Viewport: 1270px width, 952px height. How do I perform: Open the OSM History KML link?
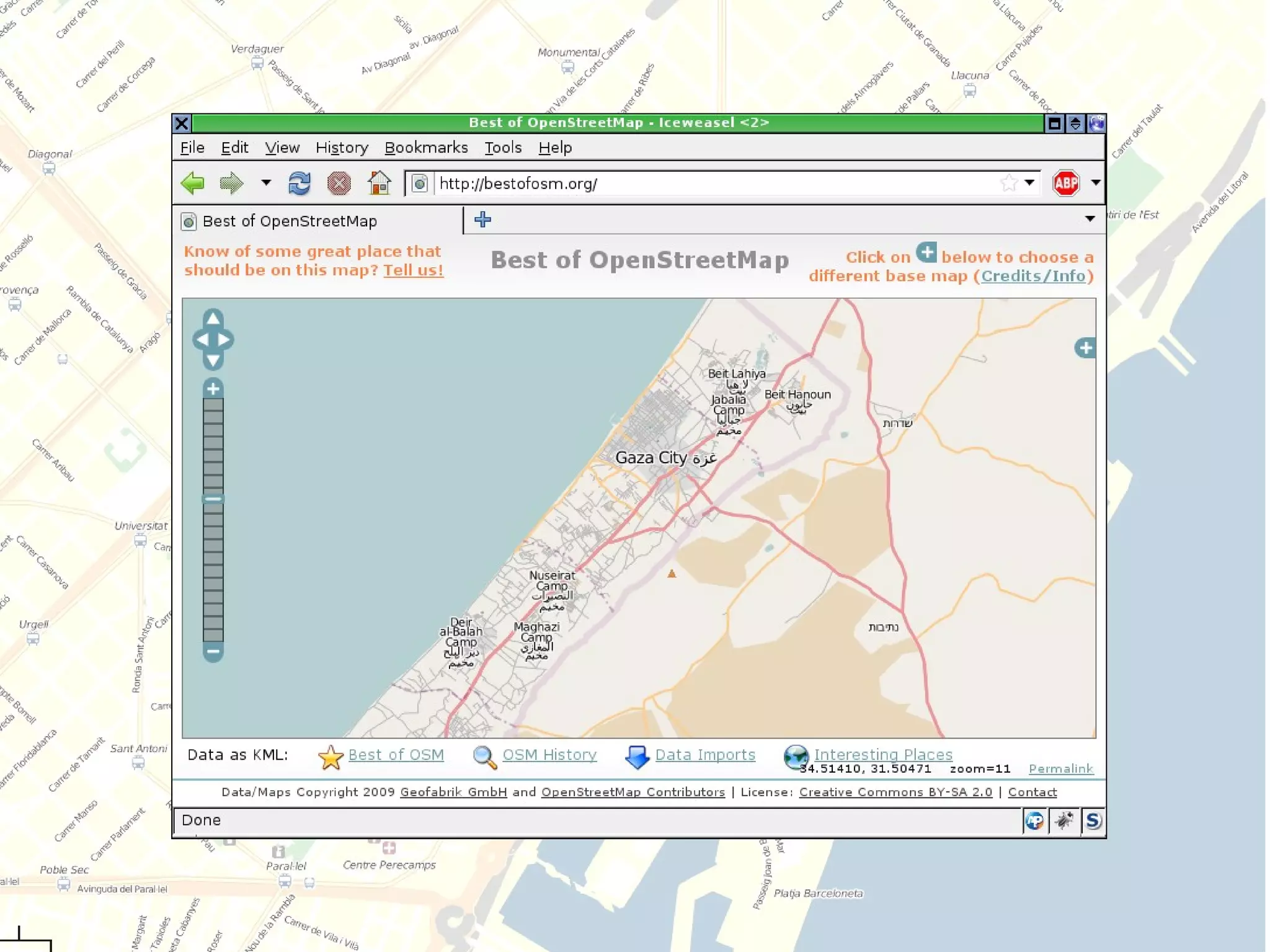(x=549, y=755)
